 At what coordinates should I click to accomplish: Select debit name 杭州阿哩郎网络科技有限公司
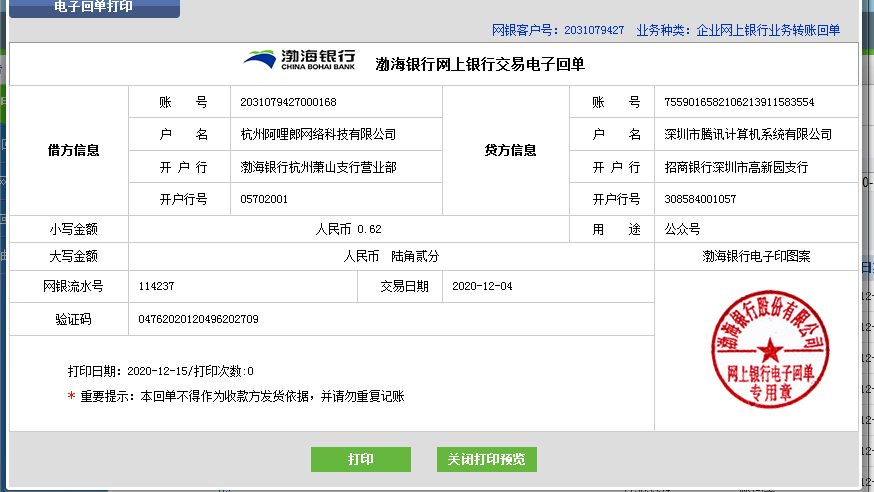pyautogui.click(x=318, y=134)
